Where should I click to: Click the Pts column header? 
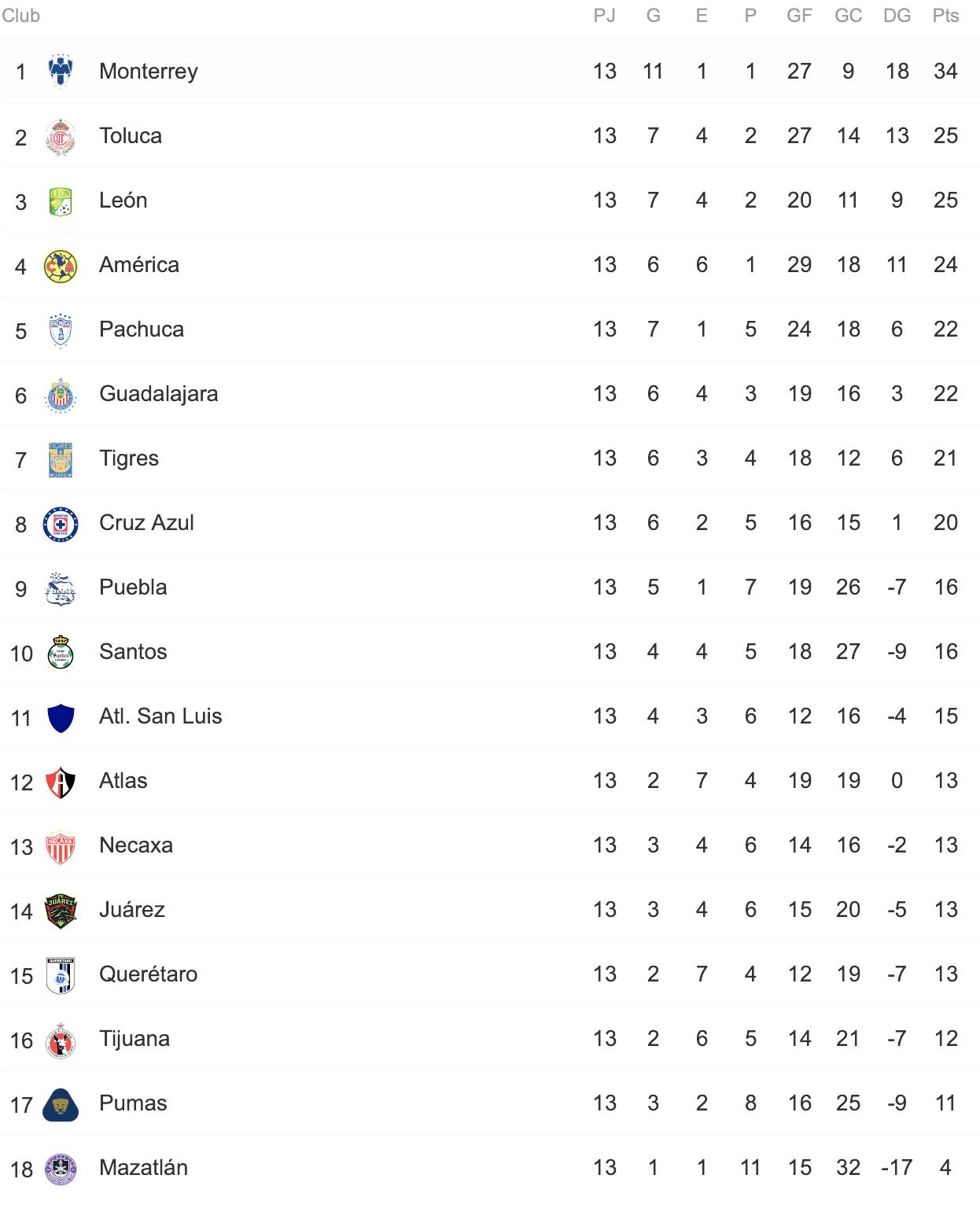(945, 16)
